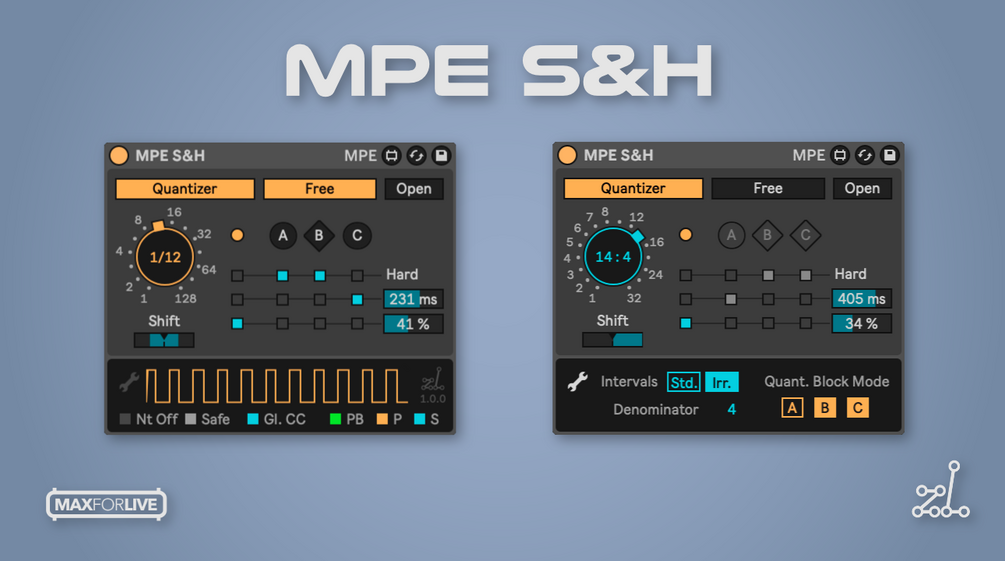Click Open button on the left device

click(x=414, y=189)
